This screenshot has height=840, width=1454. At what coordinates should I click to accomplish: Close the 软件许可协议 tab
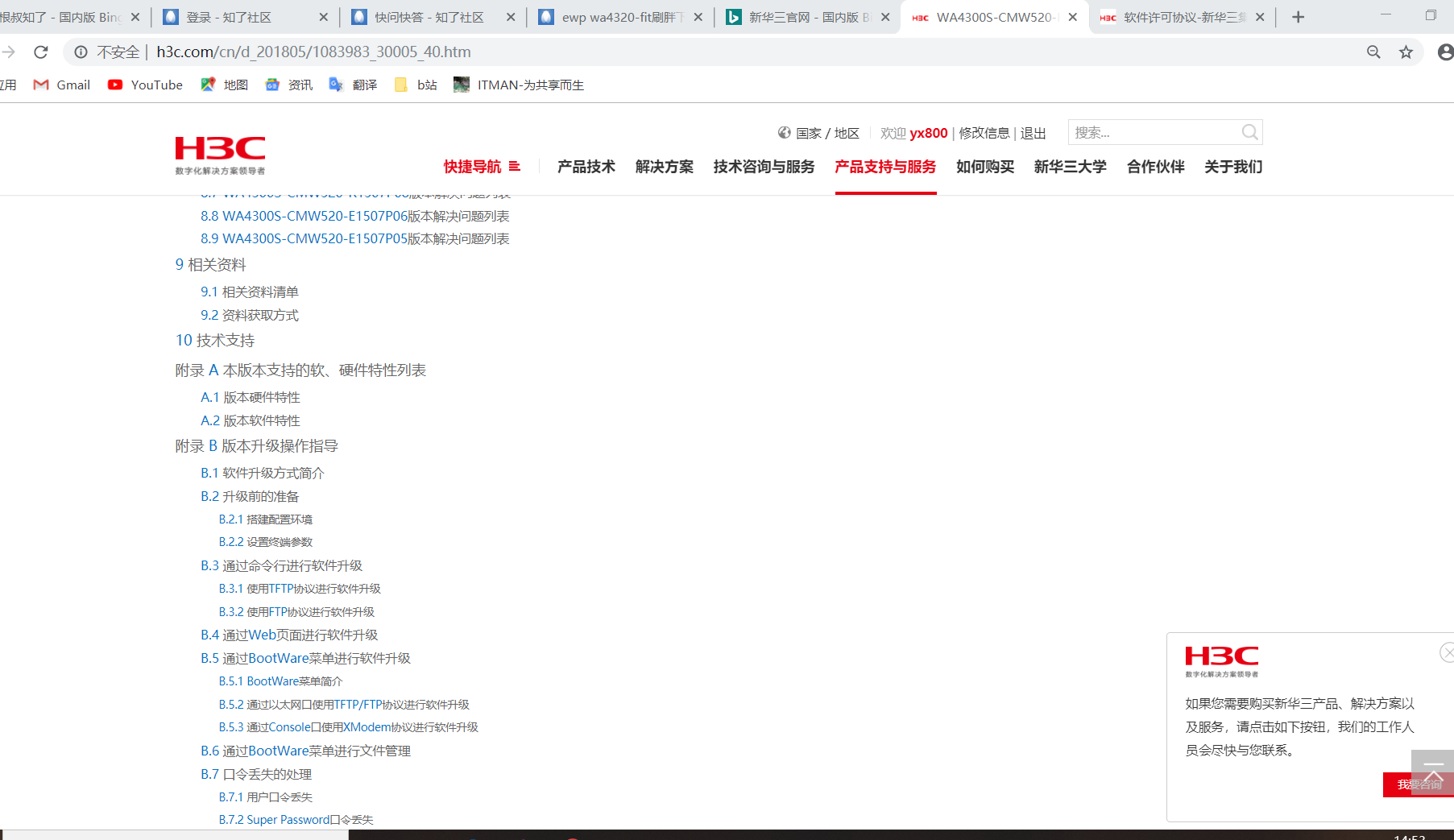pyautogui.click(x=1260, y=17)
